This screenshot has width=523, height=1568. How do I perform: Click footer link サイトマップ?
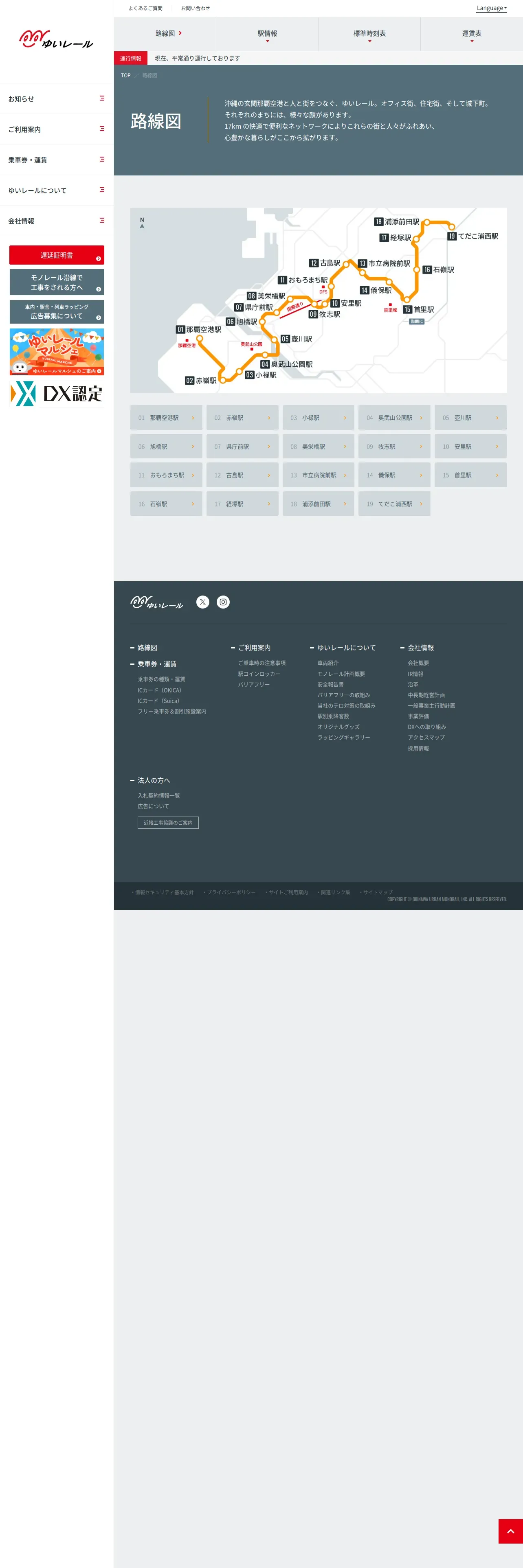[x=376, y=892]
